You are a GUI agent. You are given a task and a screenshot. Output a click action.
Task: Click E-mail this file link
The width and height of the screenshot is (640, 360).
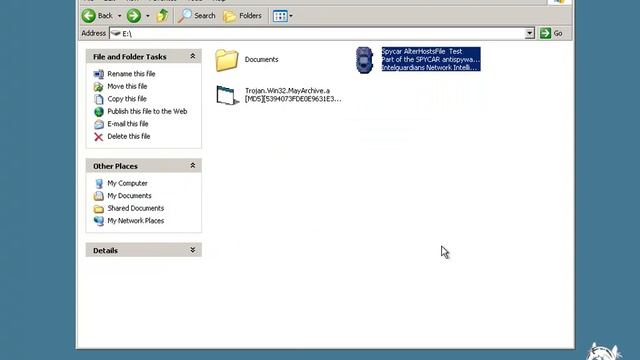click(x=127, y=124)
